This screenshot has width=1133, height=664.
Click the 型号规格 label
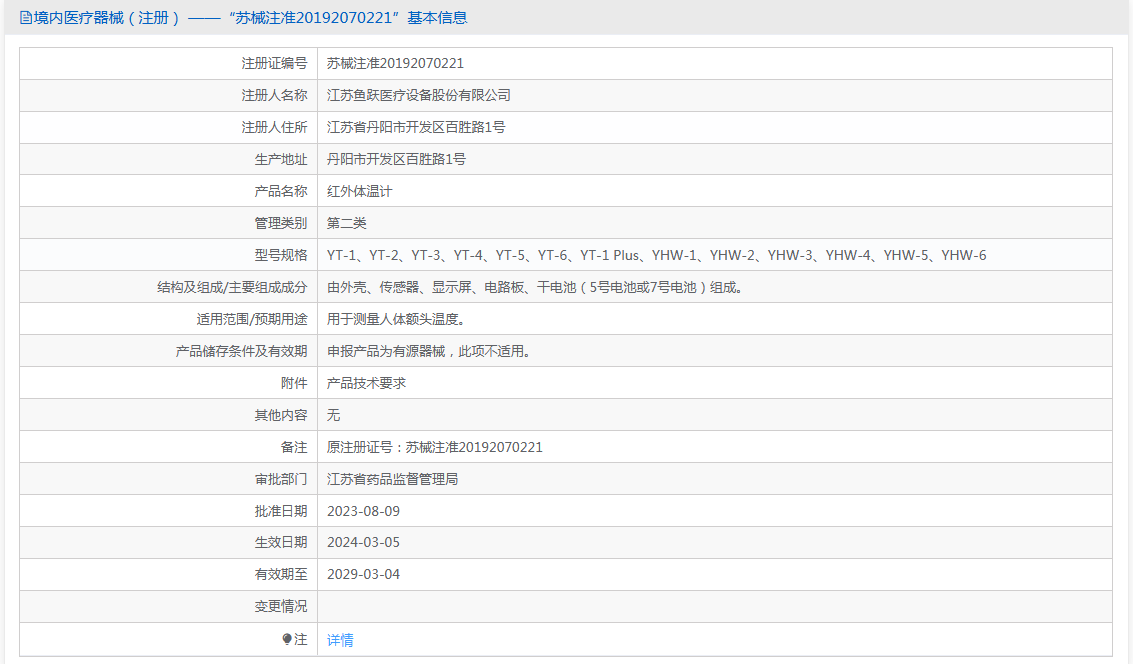pyautogui.click(x=281, y=255)
